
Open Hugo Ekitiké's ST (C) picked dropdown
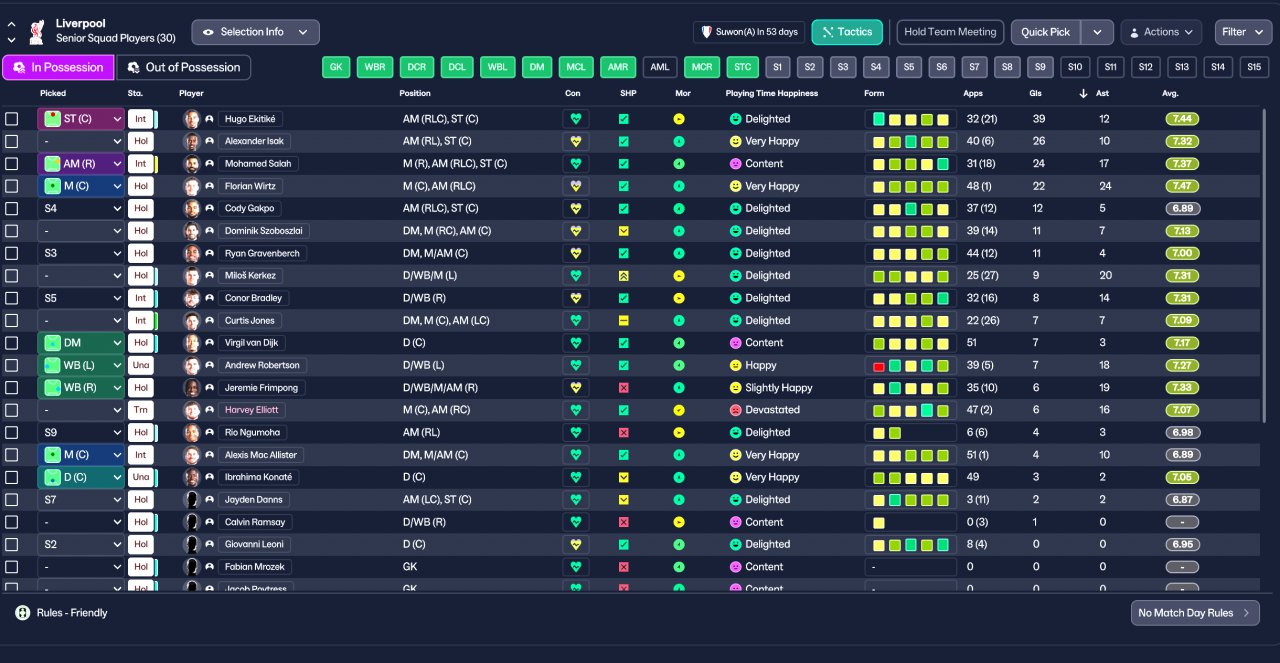81,119
